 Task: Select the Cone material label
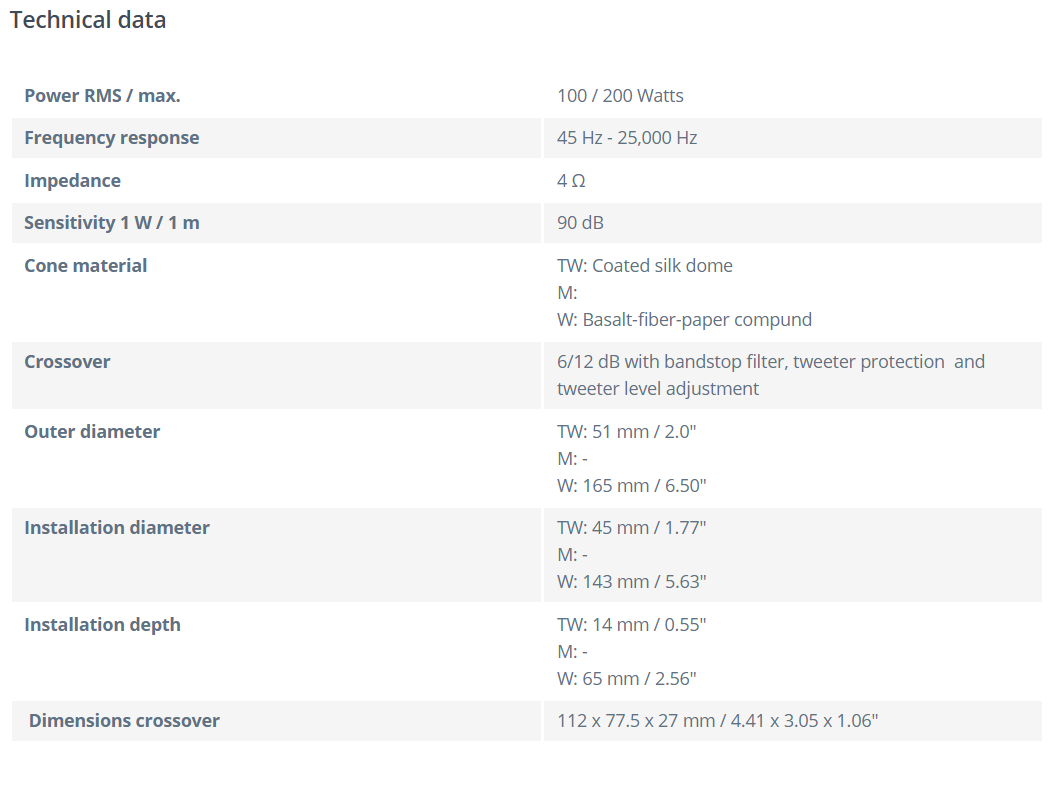tap(85, 266)
